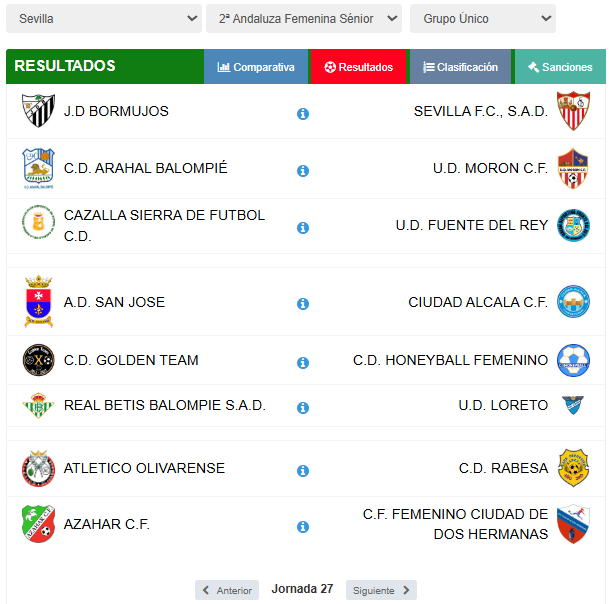615x604 pixels.
Task: Open the Sanciones tab
Action: (x=560, y=67)
